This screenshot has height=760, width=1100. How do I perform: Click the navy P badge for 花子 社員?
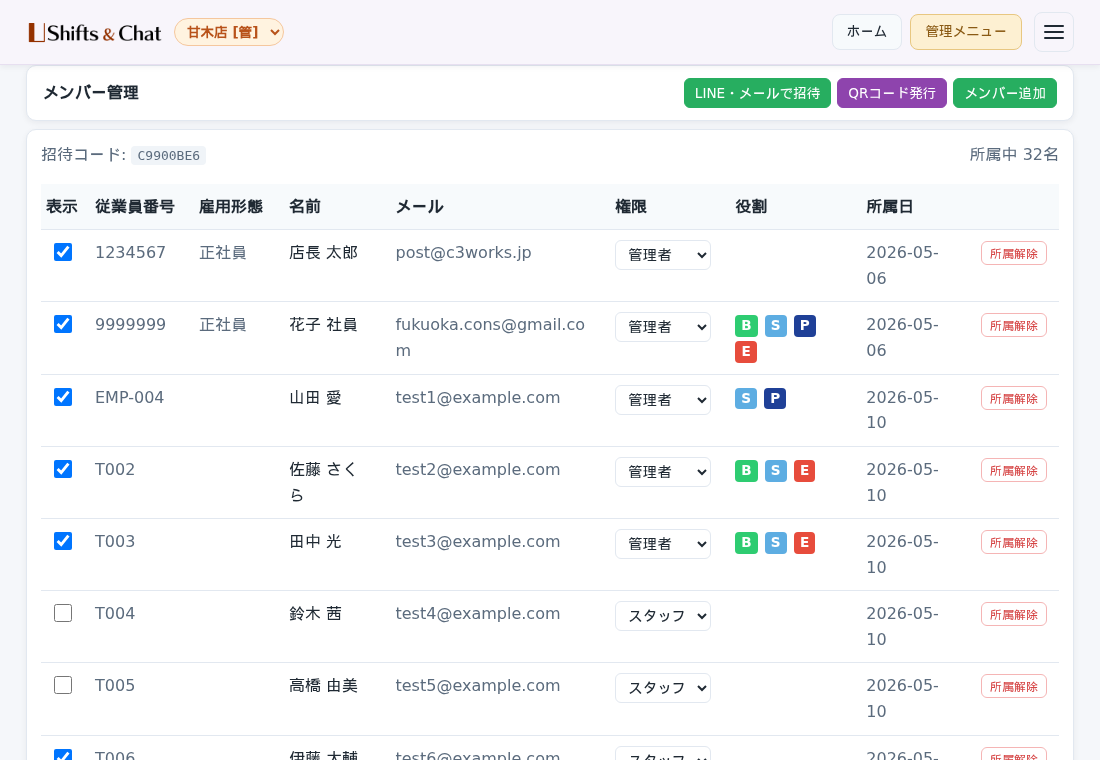[805, 326]
